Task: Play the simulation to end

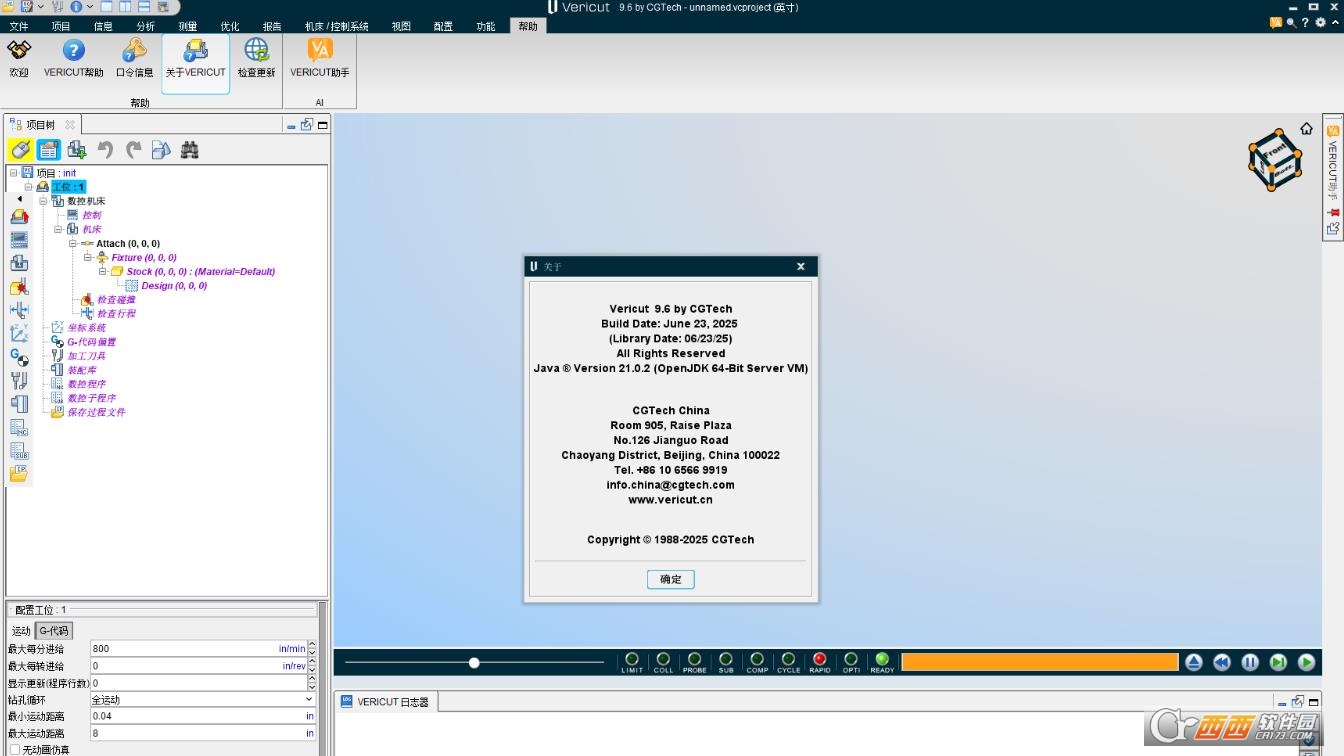Action: 1306,662
